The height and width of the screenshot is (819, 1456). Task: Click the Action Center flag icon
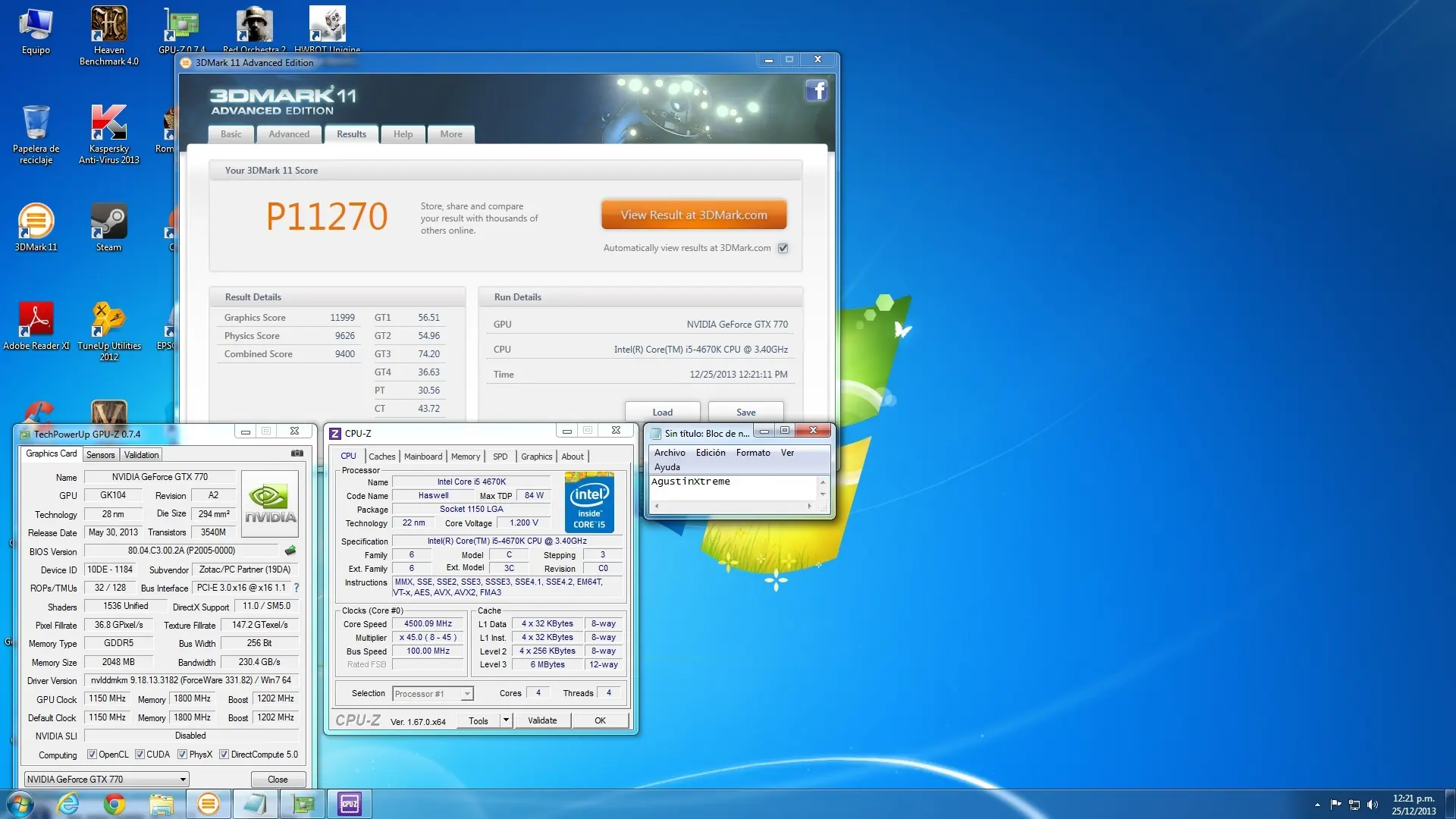click(1335, 805)
